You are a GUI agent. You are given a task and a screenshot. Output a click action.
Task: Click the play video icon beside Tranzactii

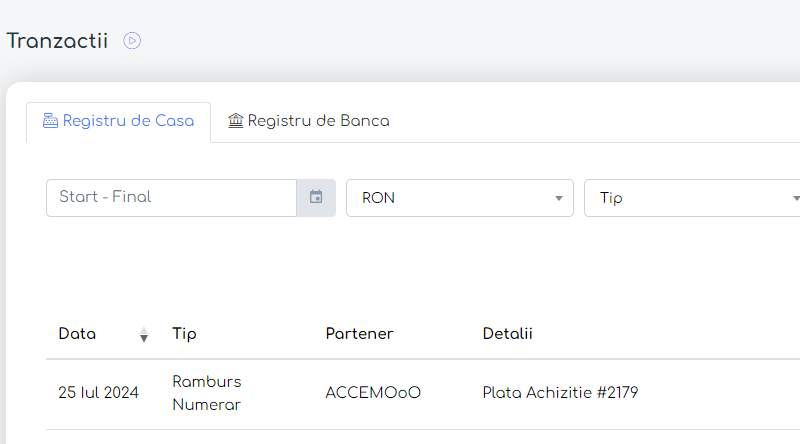(132, 41)
